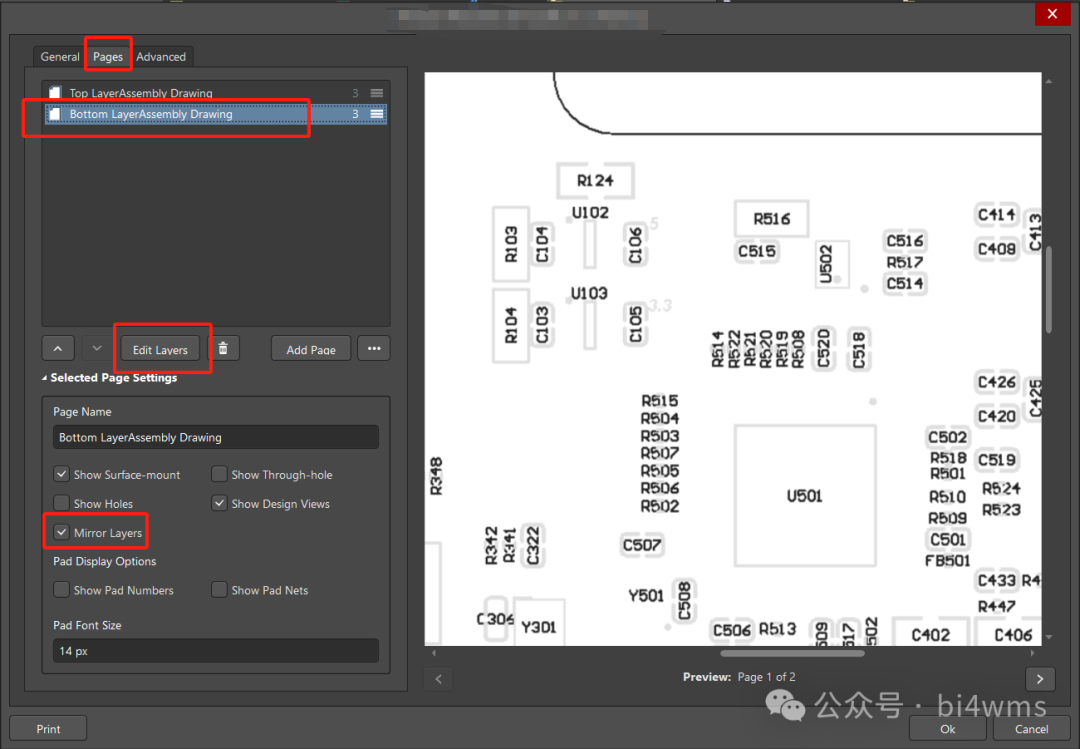Image resolution: width=1080 pixels, height=749 pixels.
Task: Open the three-dots more options button
Action: (374, 348)
